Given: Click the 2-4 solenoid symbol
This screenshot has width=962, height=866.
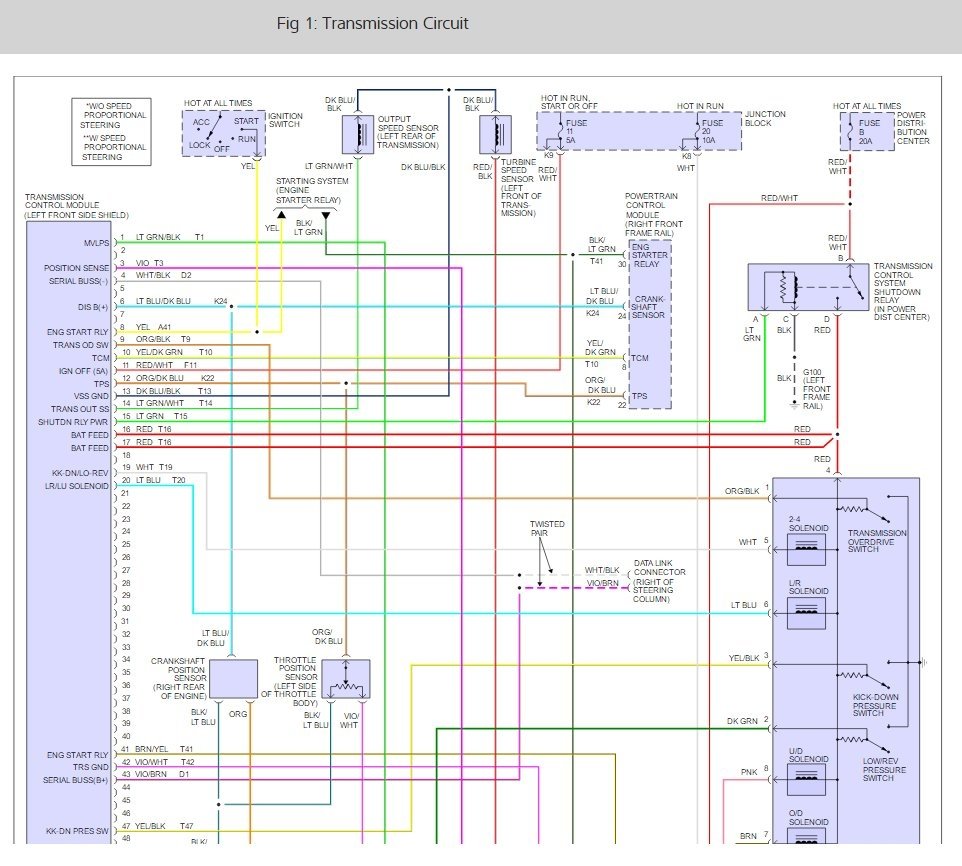Looking at the screenshot, I should [x=806, y=548].
